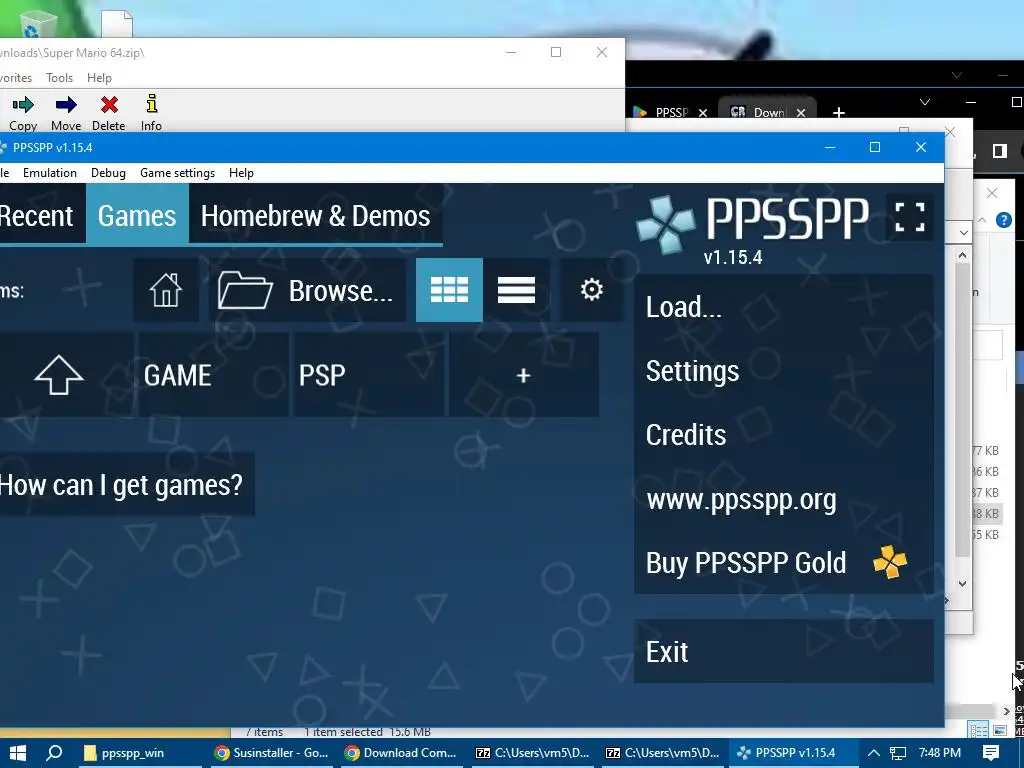The image size is (1024, 768).
Task: Click the scroll up arrow in background window
Action: pos(962,256)
